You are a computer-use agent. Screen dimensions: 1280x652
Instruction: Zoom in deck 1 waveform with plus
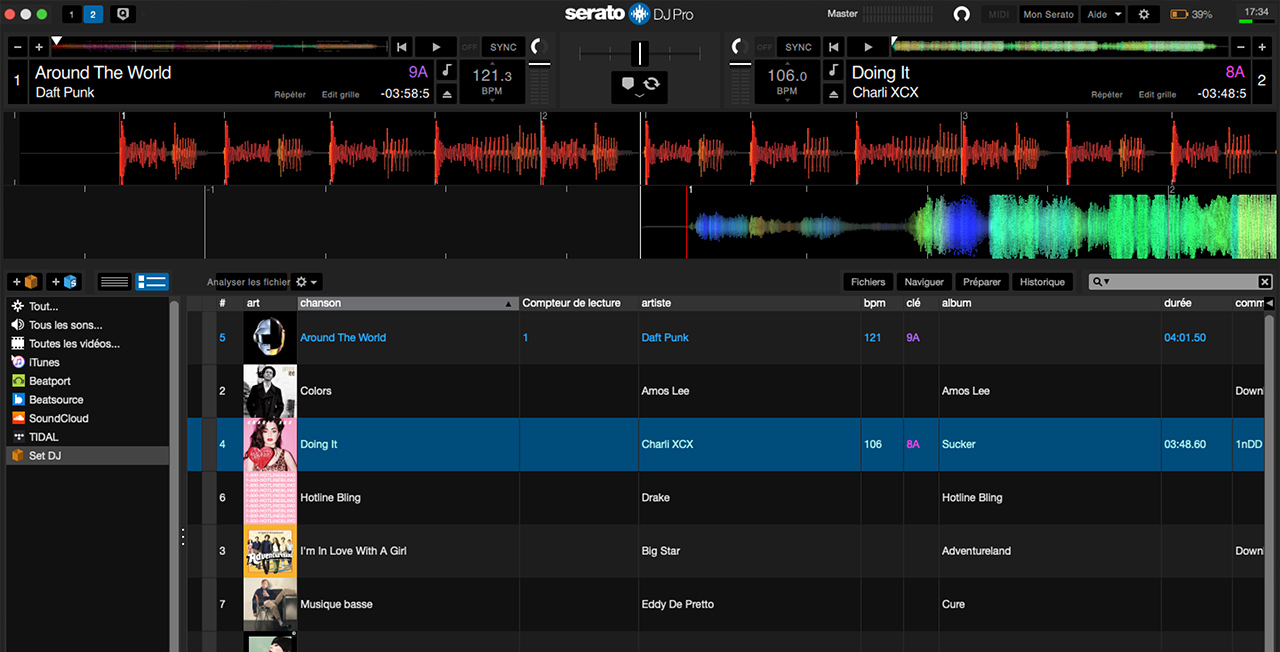click(x=38, y=47)
